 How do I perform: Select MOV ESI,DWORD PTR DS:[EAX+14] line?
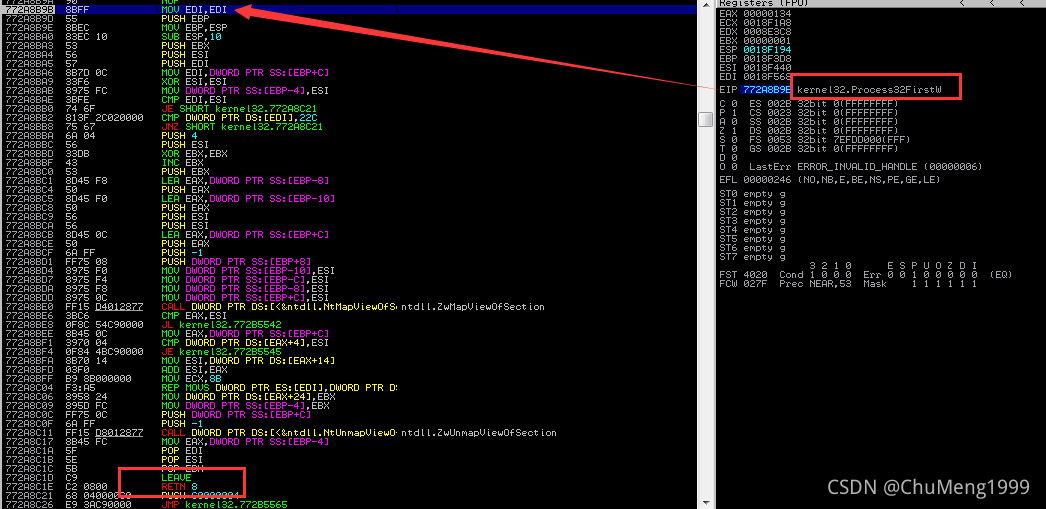pos(248,360)
